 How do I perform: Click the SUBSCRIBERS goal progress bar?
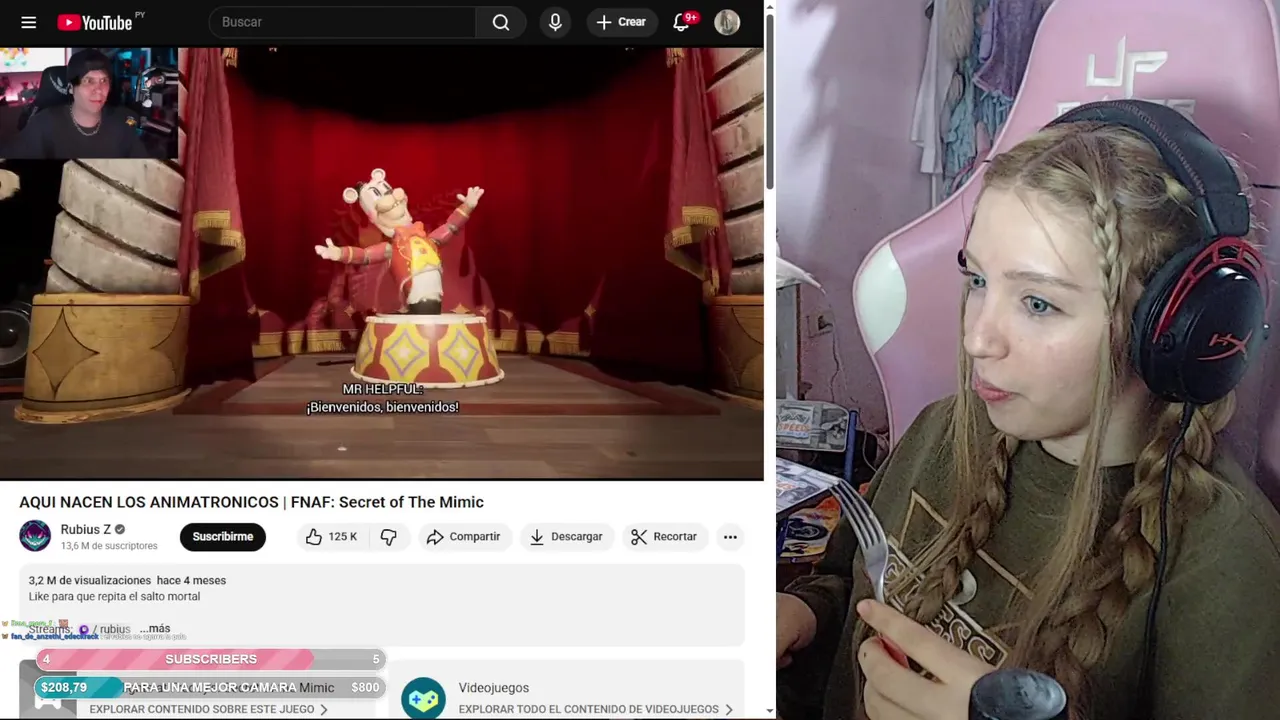210,659
